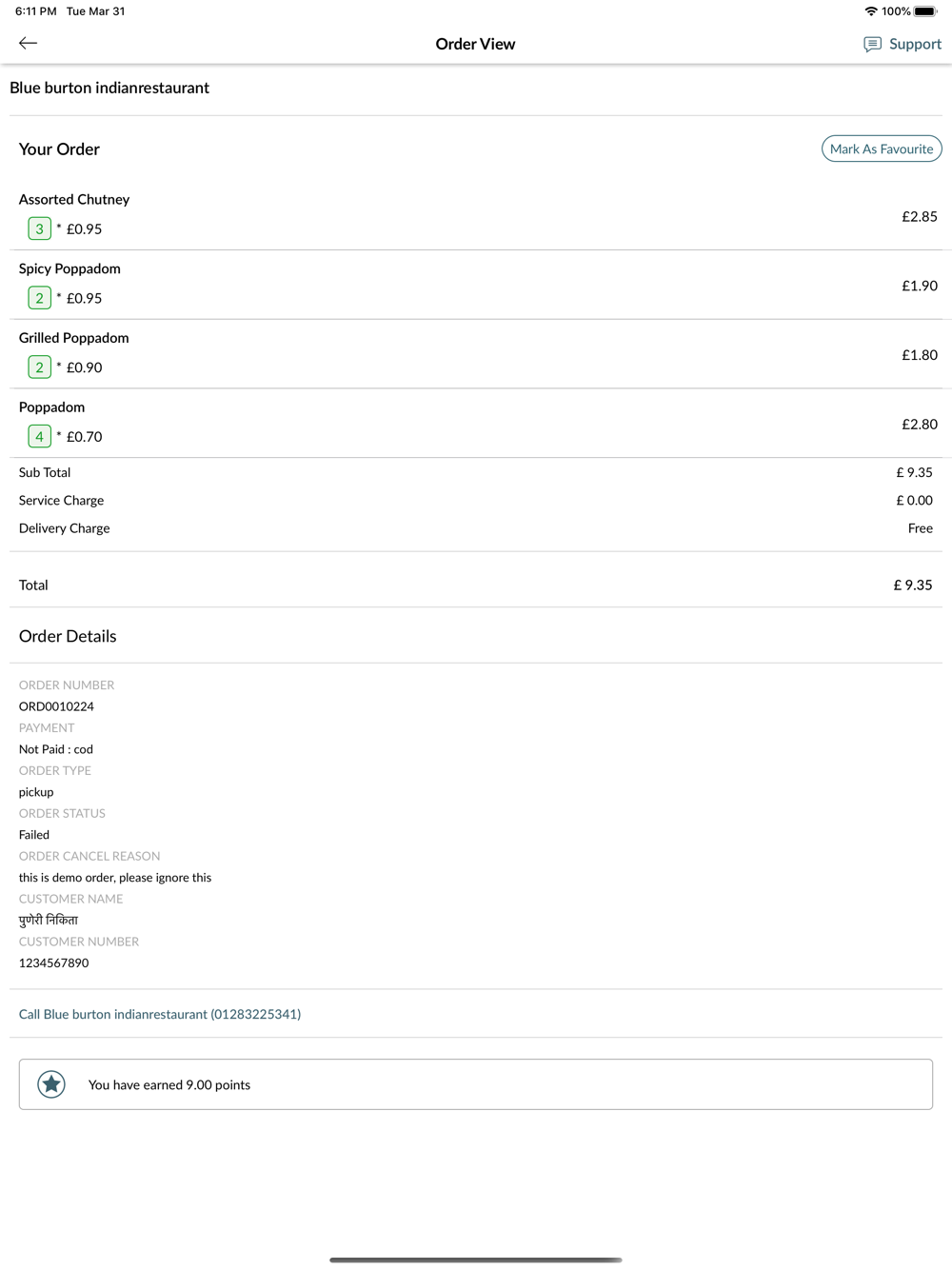The height and width of the screenshot is (1270, 952).
Task: Select the Assorted Chutney item row
Action: 476,216
